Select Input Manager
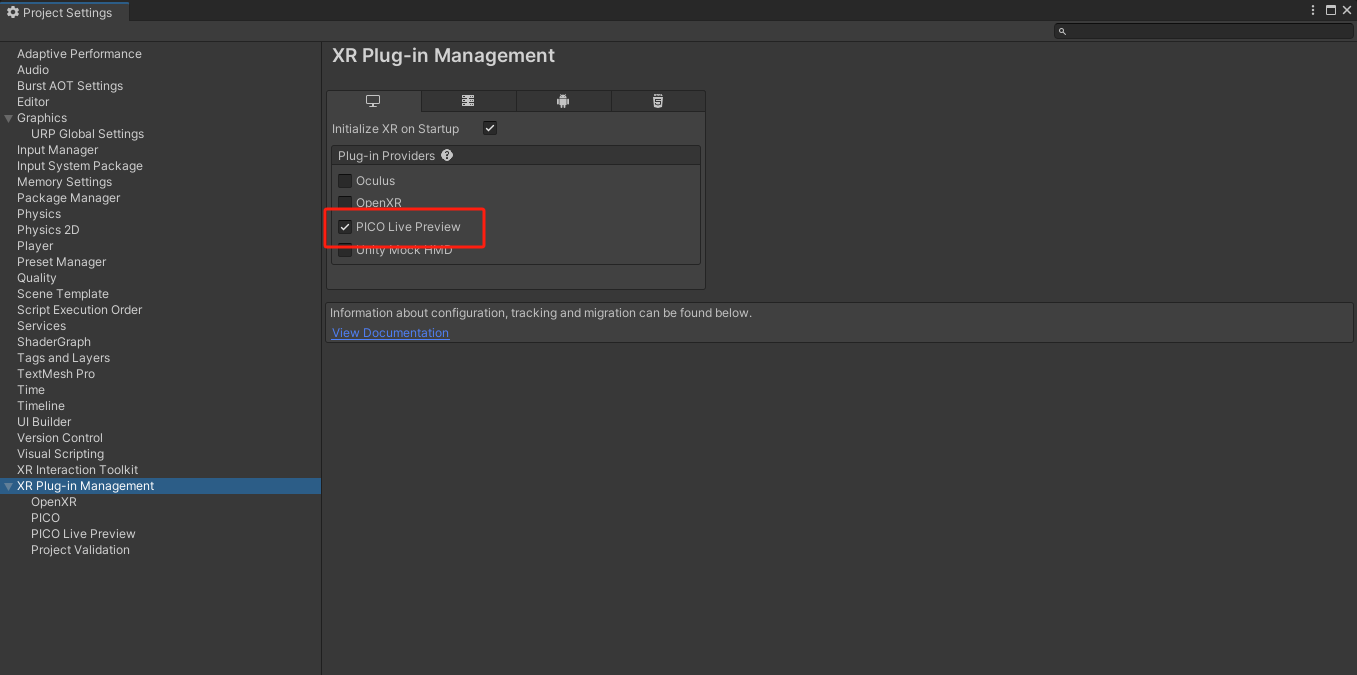This screenshot has height=675, width=1357. click(58, 150)
